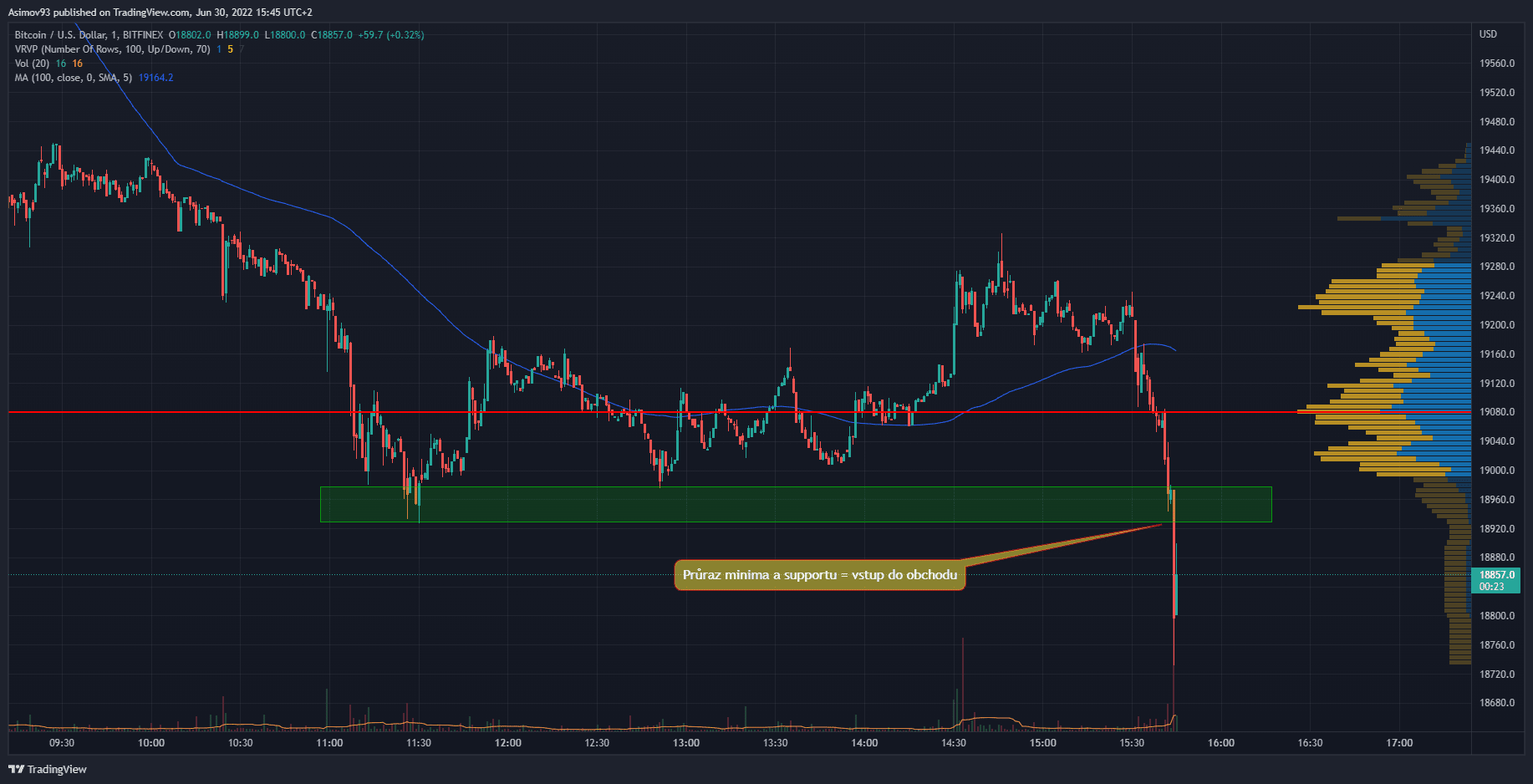1533x784 pixels.
Task: Click the 19080.0 price axis label
Action: coord(1496,412)
